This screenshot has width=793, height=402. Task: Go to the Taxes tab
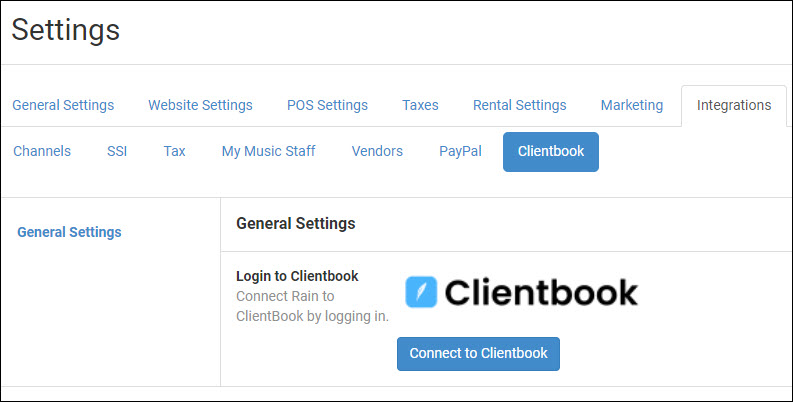click(420, 105)
